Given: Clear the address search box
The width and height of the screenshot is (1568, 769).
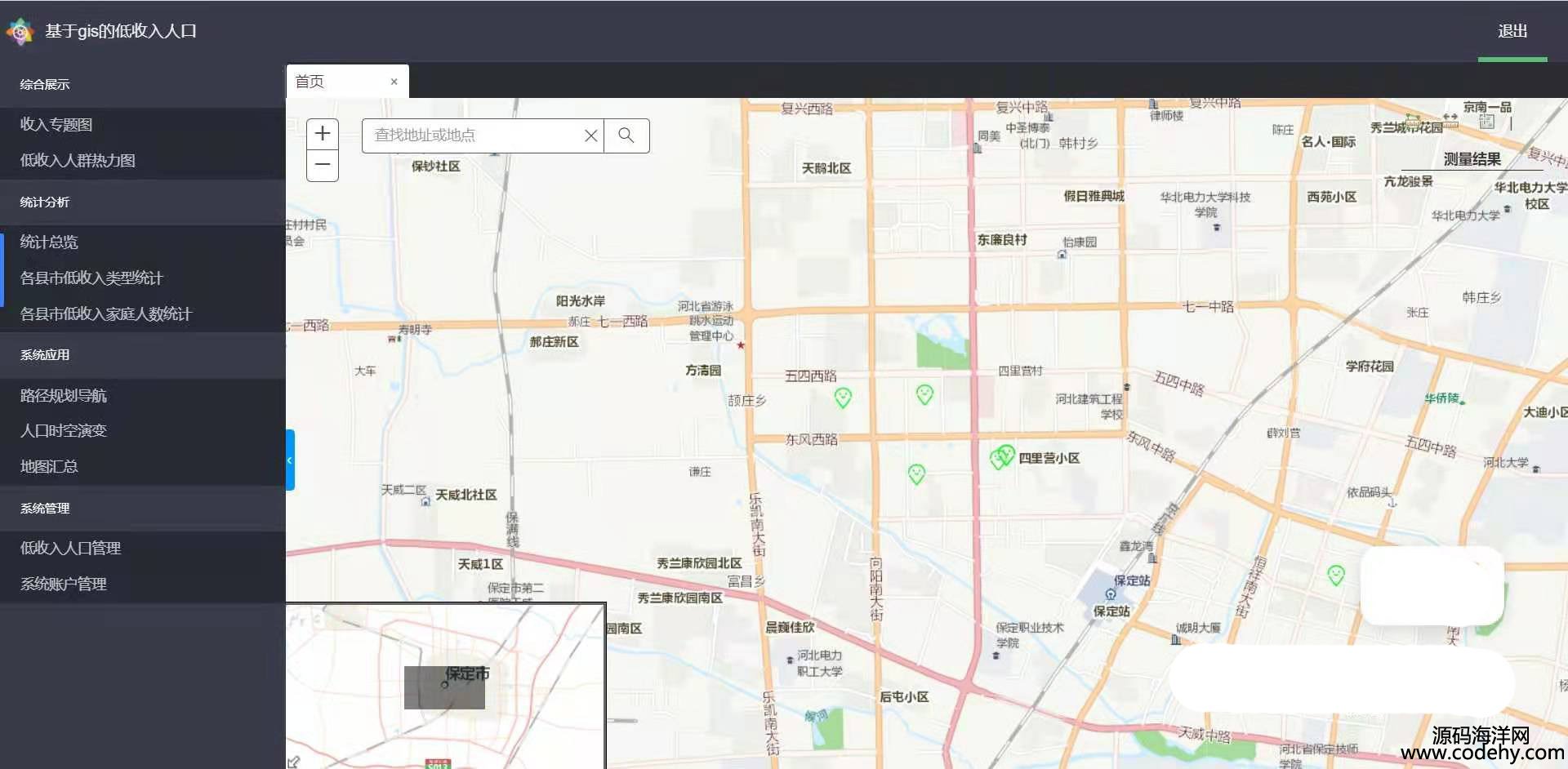Looking at the screenshot, I should [x=591, y=136].
